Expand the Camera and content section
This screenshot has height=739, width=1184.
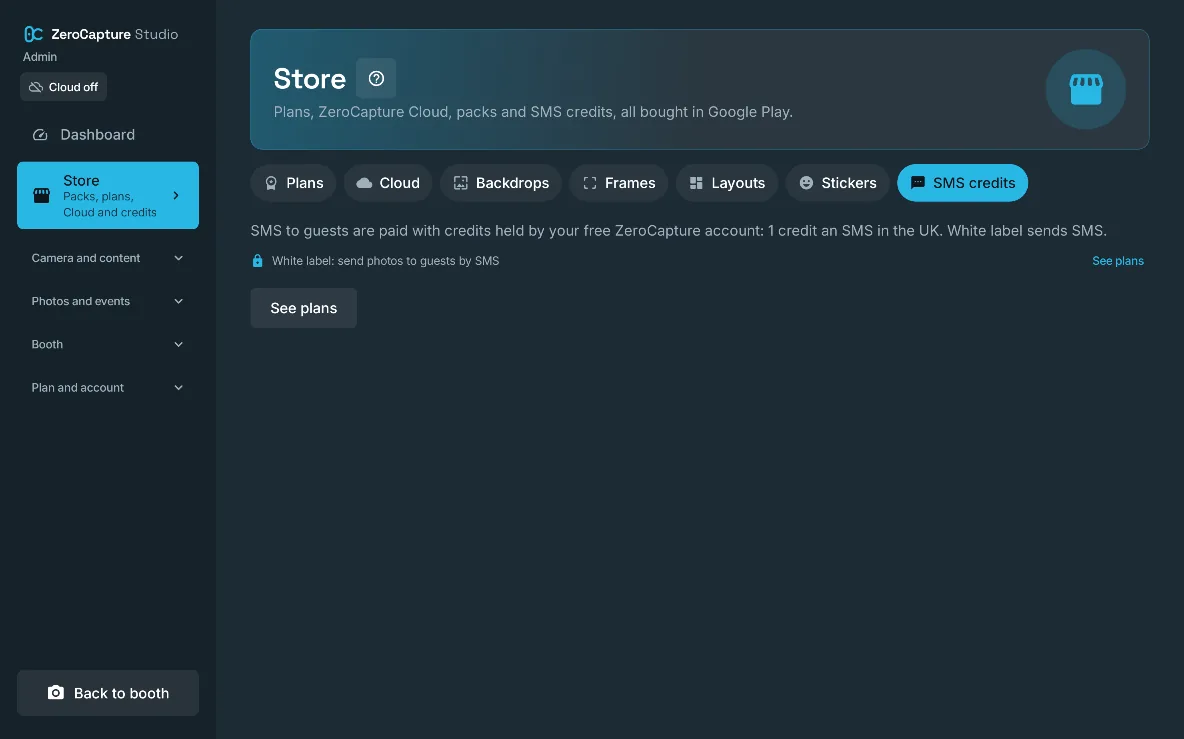[x=108, y=258]
